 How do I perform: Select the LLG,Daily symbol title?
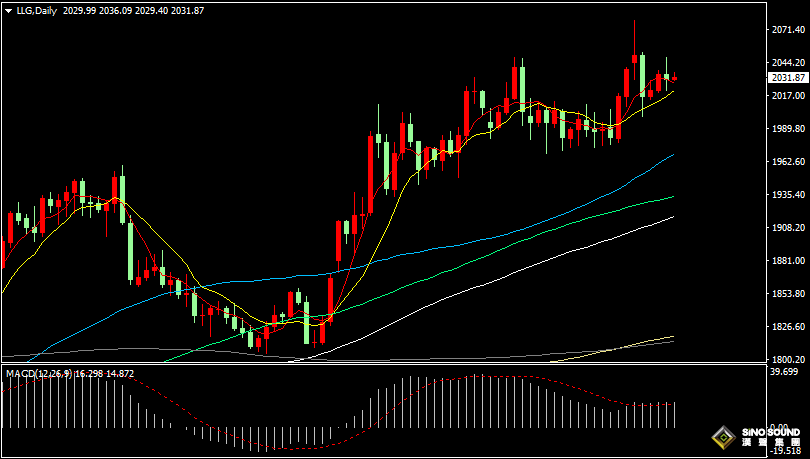(37, 10)
